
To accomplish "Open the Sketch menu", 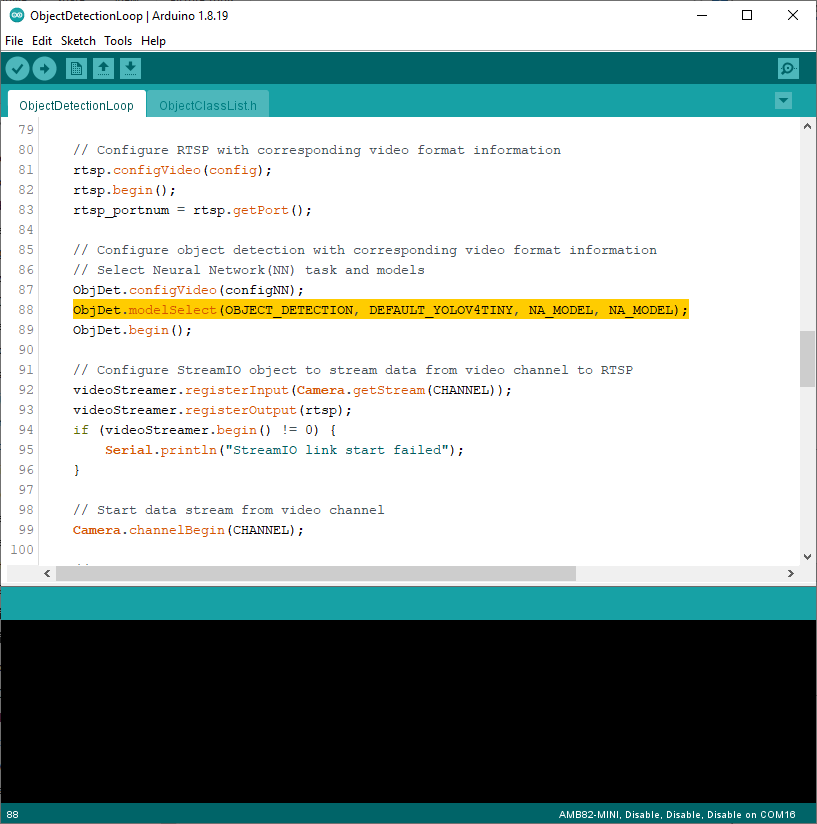I will click(x=78, y=41).
